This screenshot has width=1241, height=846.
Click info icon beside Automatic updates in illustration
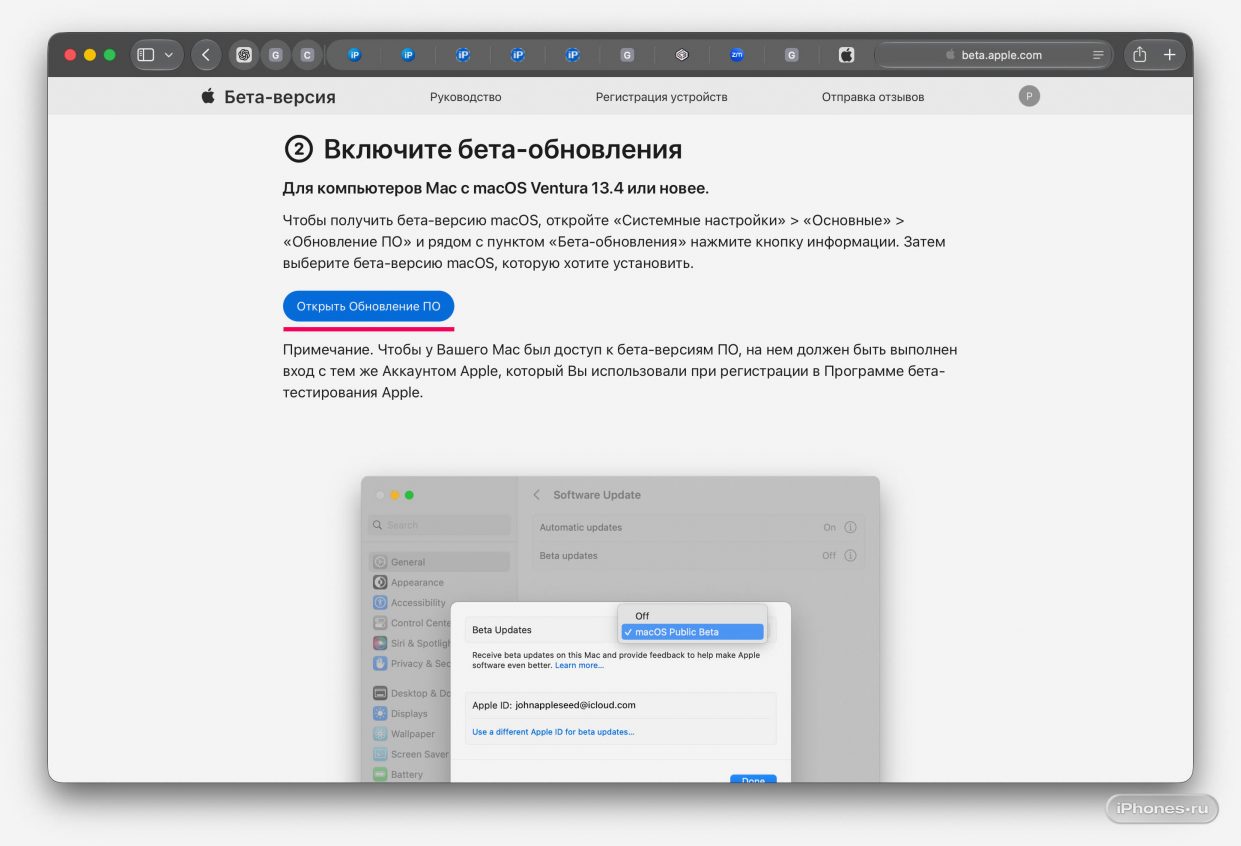click(850, 527)
